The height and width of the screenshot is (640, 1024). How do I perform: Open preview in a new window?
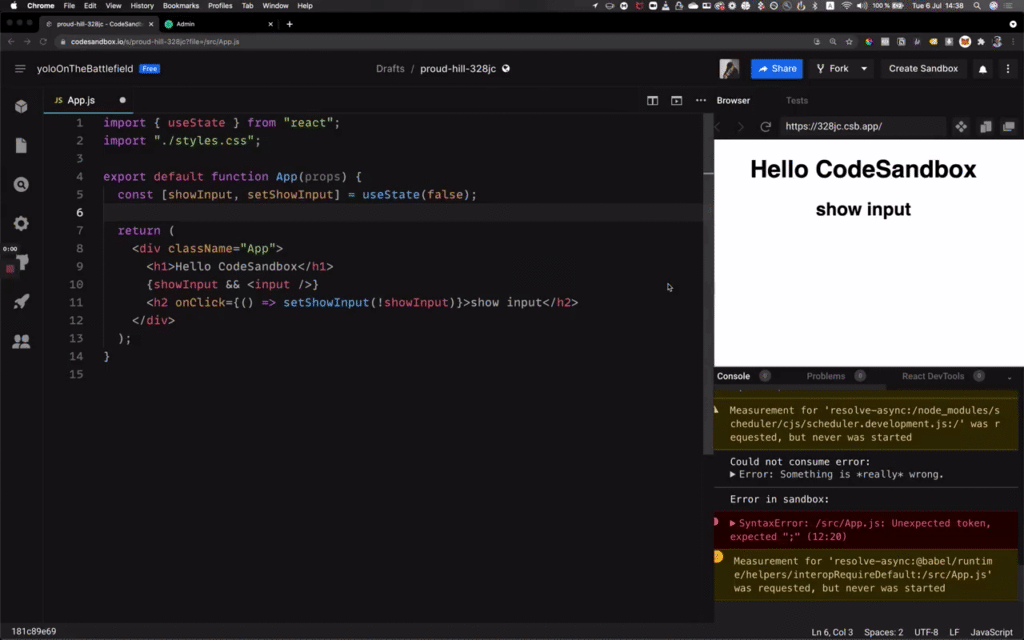coord(1010,127)
